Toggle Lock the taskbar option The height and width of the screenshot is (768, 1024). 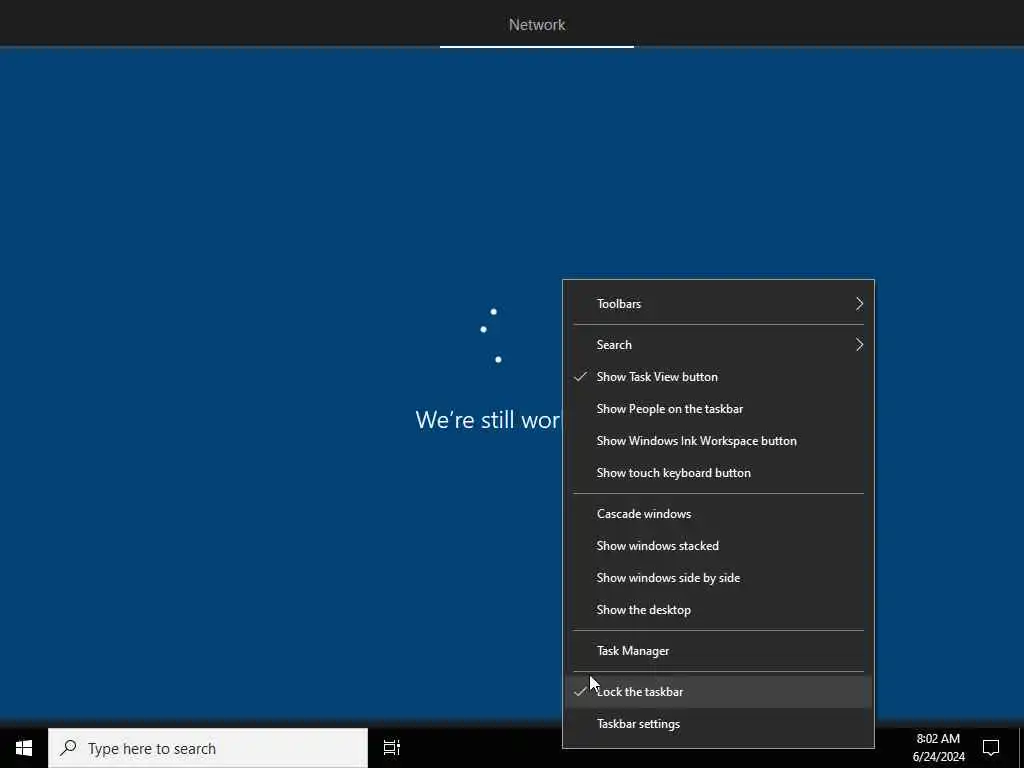pyautogui.click(x=718, y=692)
